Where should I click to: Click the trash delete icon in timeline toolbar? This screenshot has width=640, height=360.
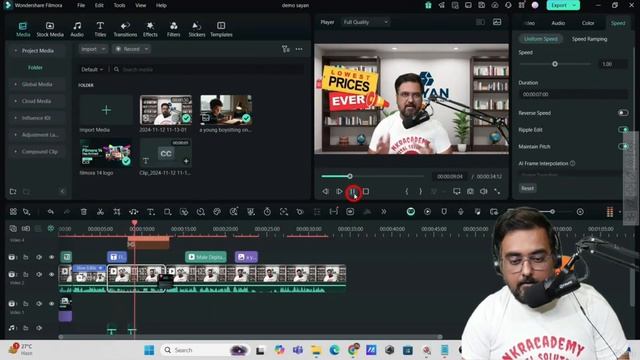click(84, 212)
